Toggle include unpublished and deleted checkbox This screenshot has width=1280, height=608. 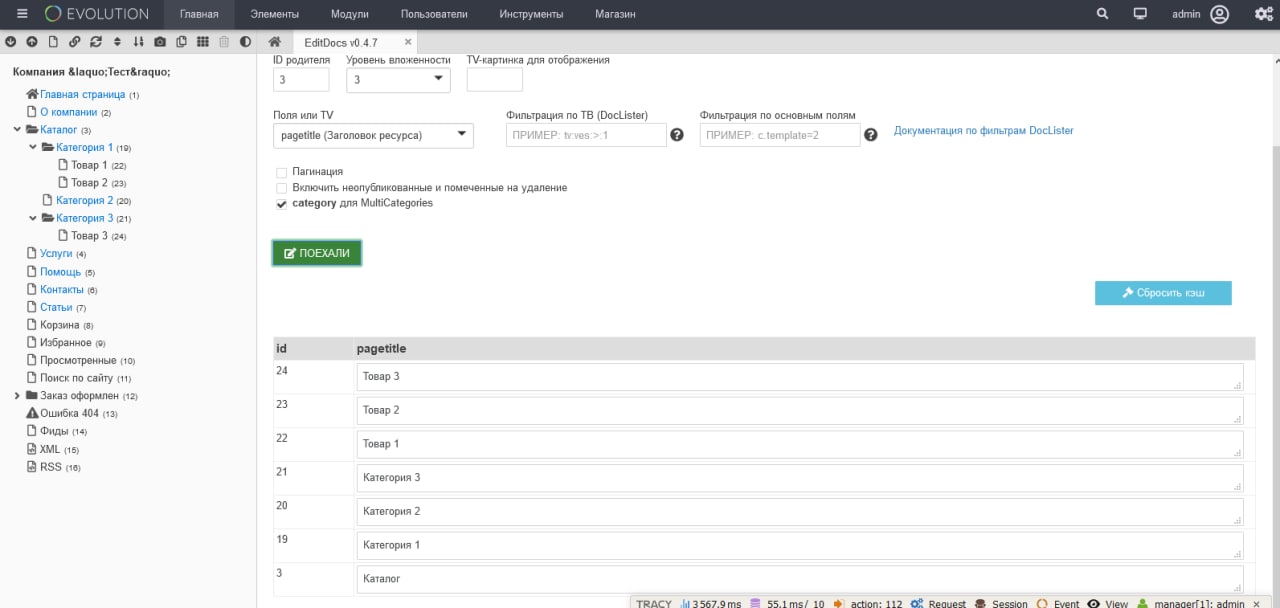pyautogui.click(x=281, y=188)
